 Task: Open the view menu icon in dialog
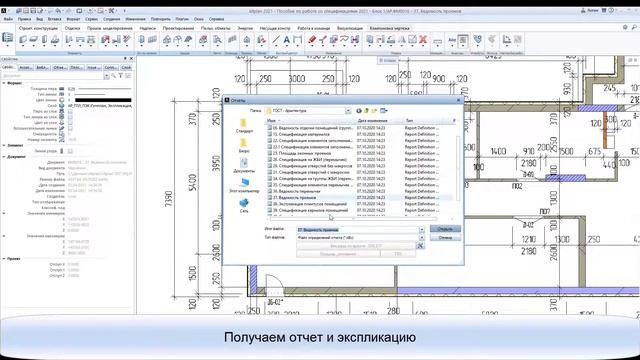384,111
